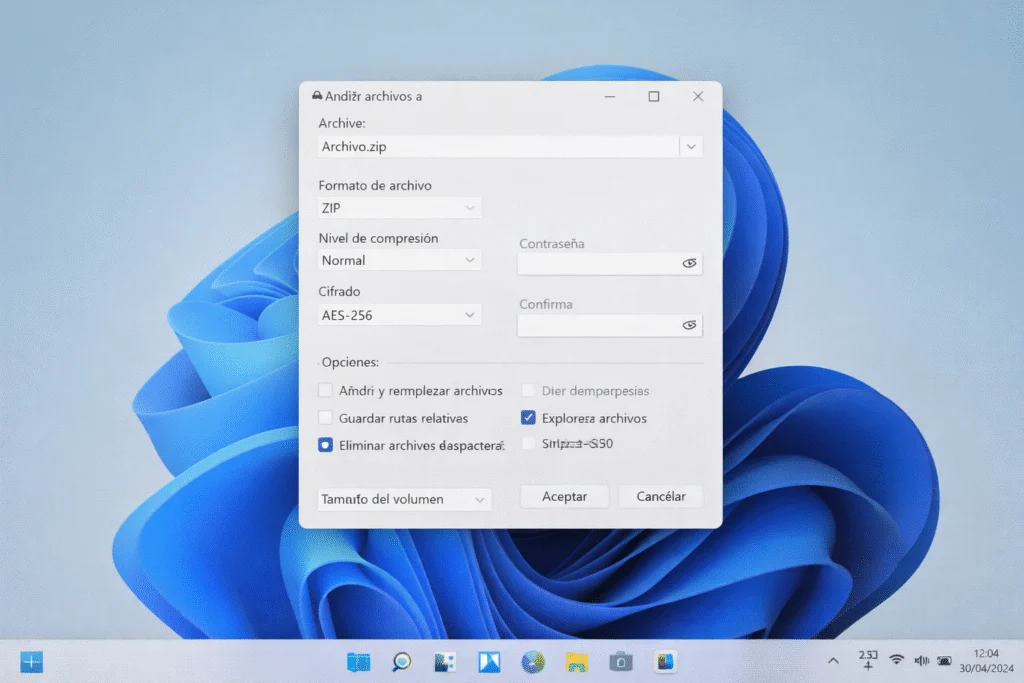The width and height of the screenshot is (1024, 683).
Task: Open the Cifrado AES-256 dropdown
Action: (399, 315)
